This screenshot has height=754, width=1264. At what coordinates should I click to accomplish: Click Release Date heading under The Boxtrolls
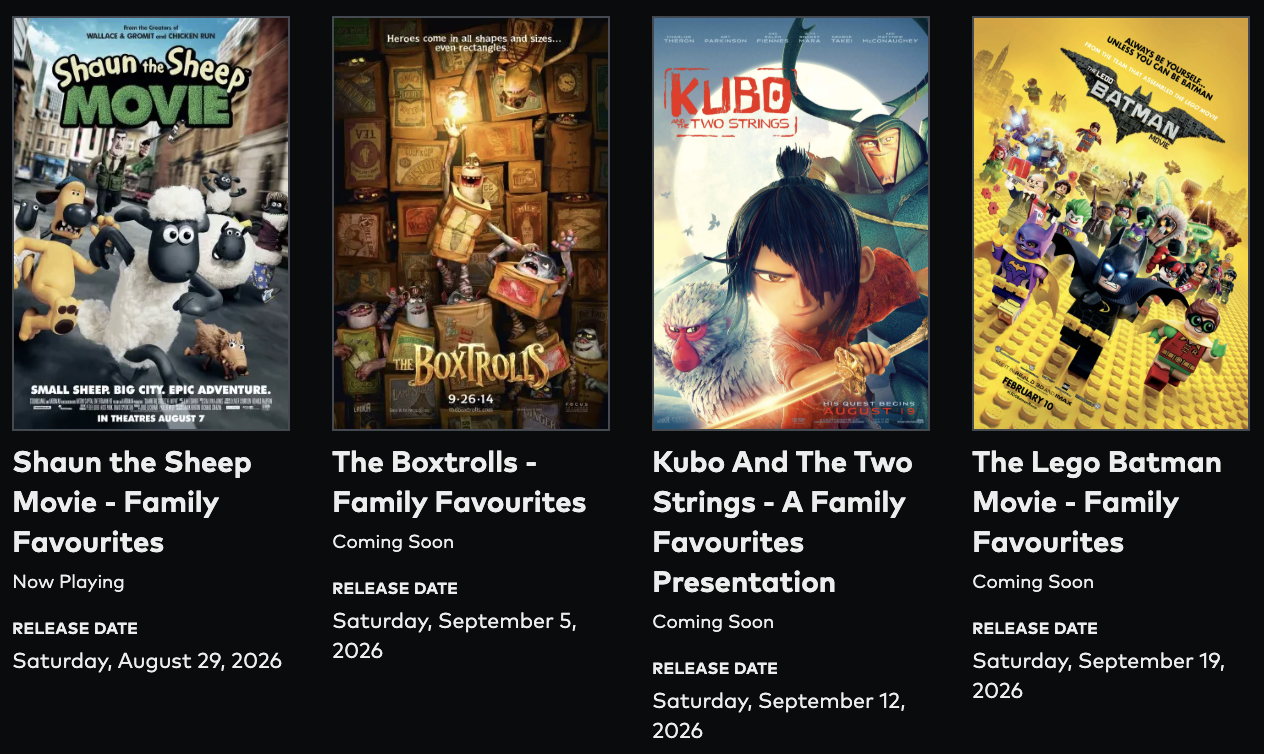(x=395, y=589)
